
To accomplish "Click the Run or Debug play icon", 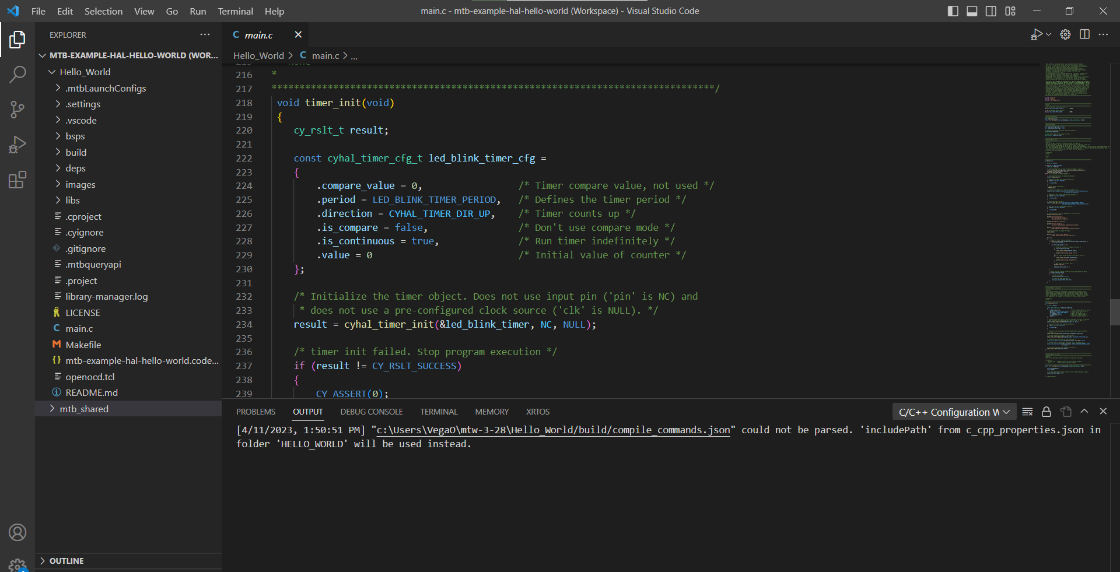I will 1036,34.
